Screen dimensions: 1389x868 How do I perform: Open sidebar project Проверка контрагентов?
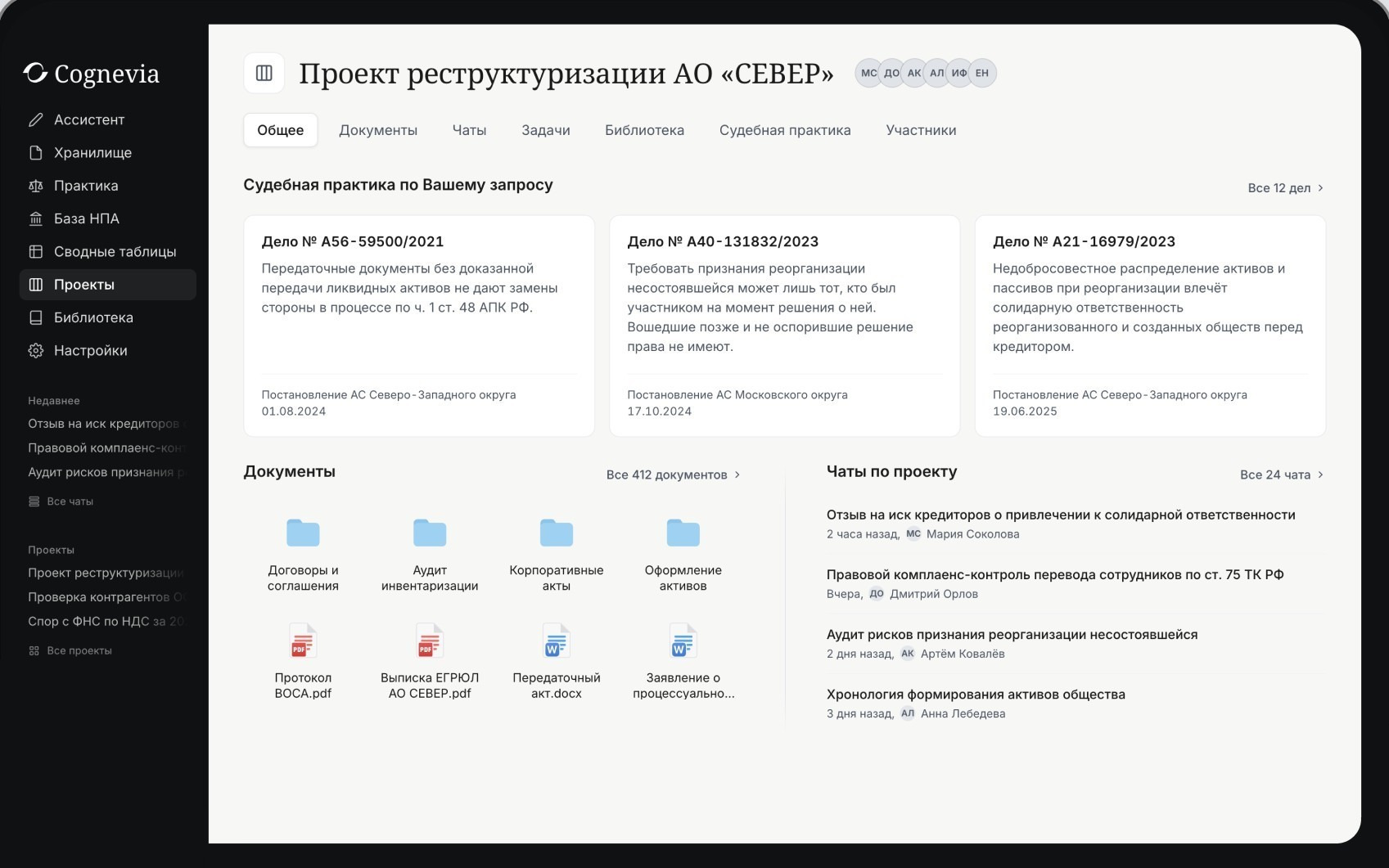click(x=107, y=597)
